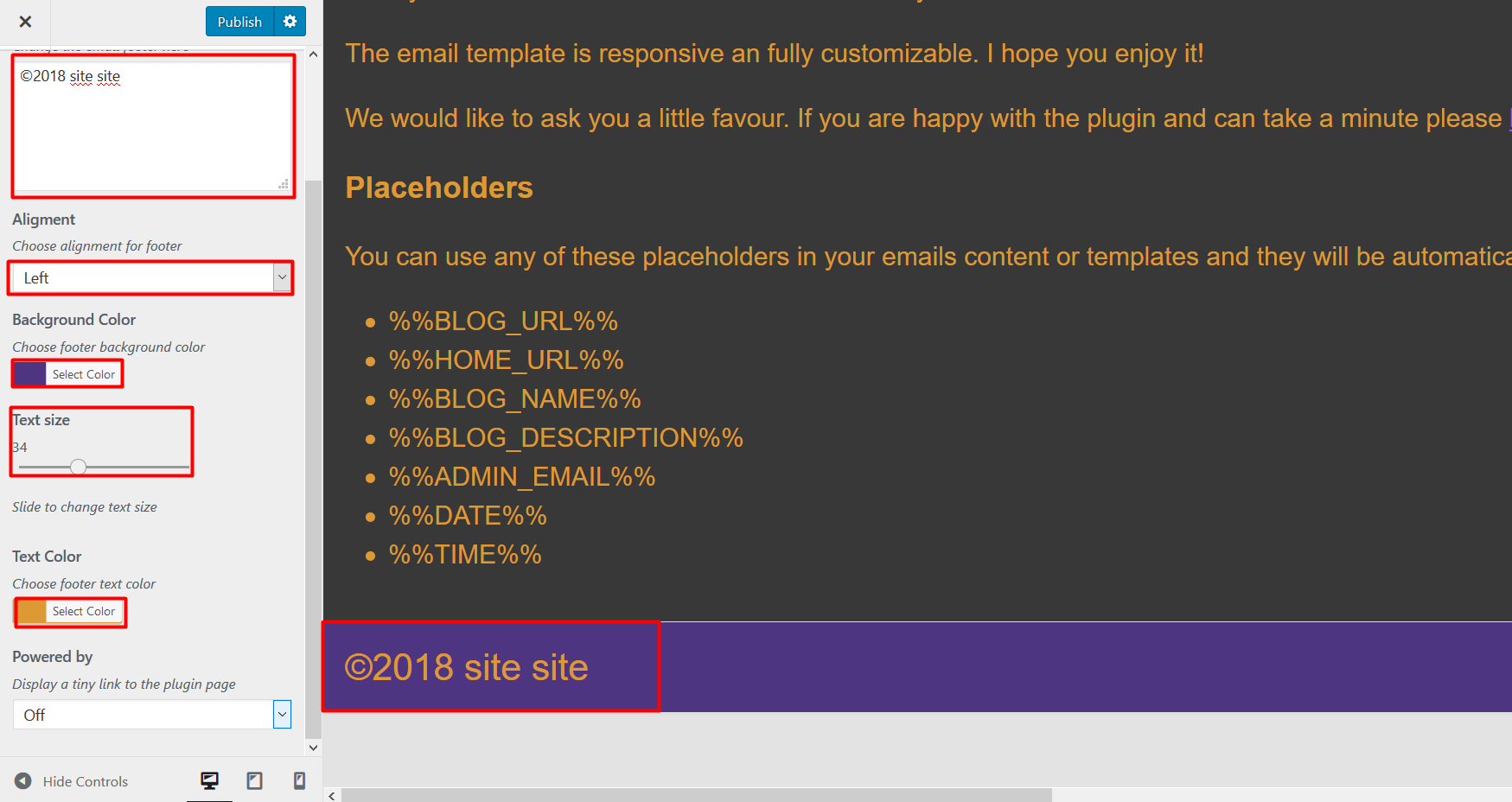
Task: Click the text size slider handle
Action: point(78,467)
